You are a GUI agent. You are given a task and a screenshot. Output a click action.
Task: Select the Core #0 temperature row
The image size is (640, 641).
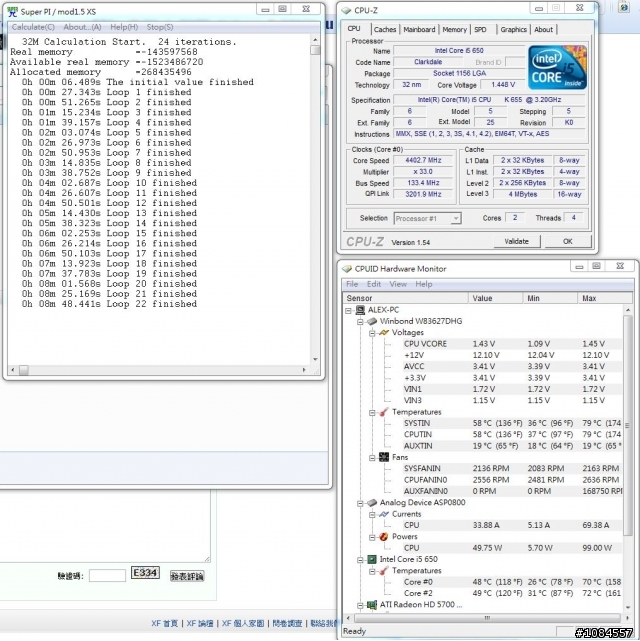pyautogui.click(x=512, y=582)
